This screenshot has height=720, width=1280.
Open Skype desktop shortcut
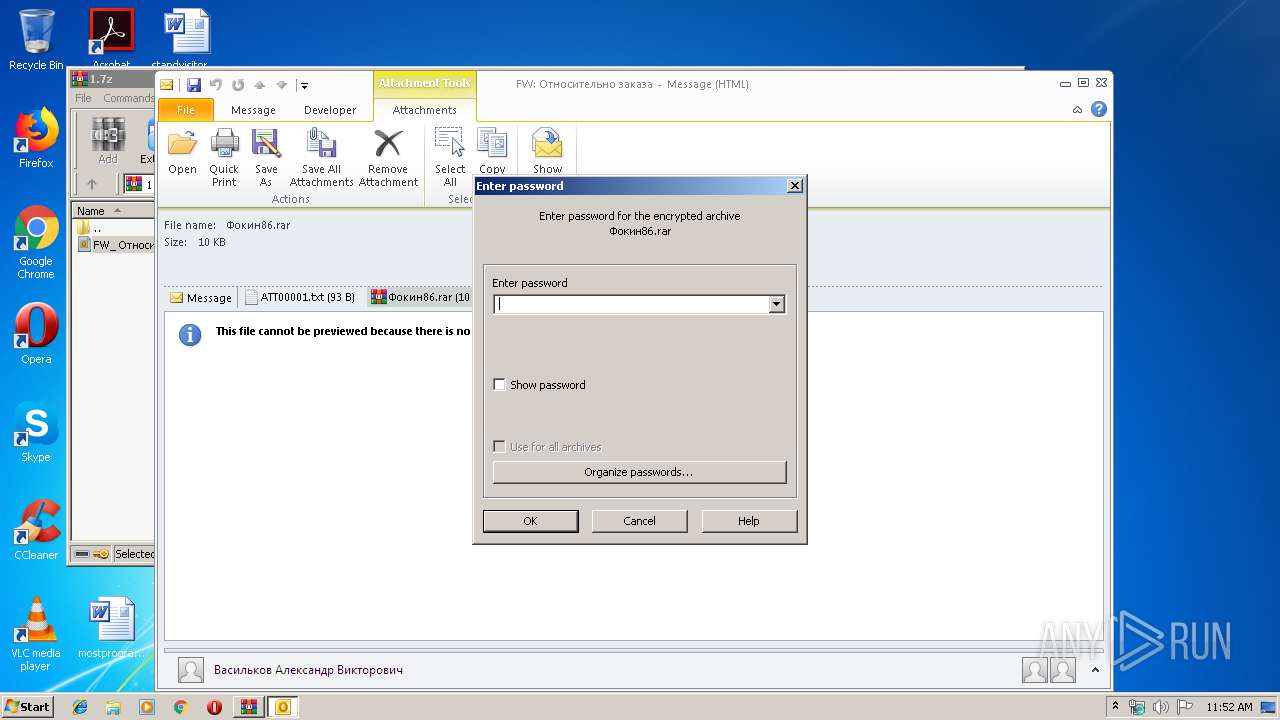click(x=36, y=432)
